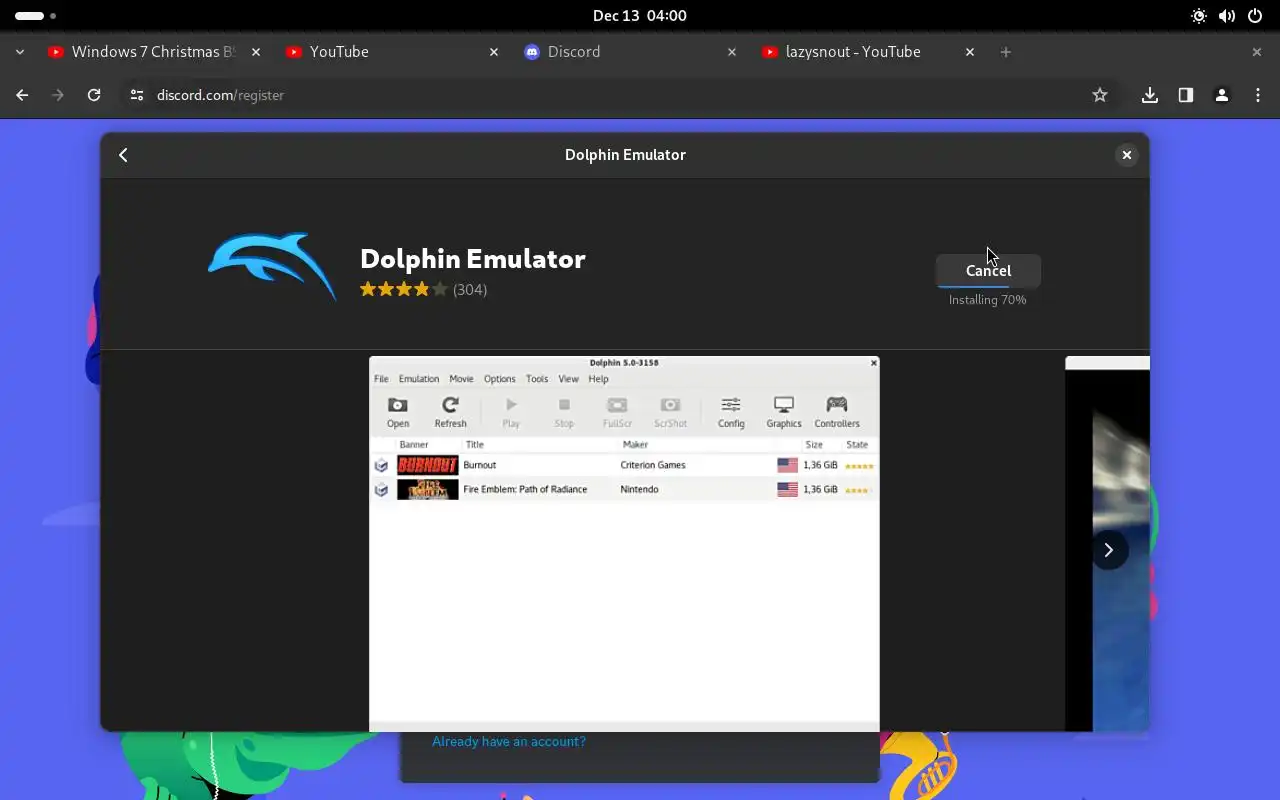Bookmark this page with star icon
Image resolution: width=1280 pixels, height=800 pixels.
point(1100,95)
